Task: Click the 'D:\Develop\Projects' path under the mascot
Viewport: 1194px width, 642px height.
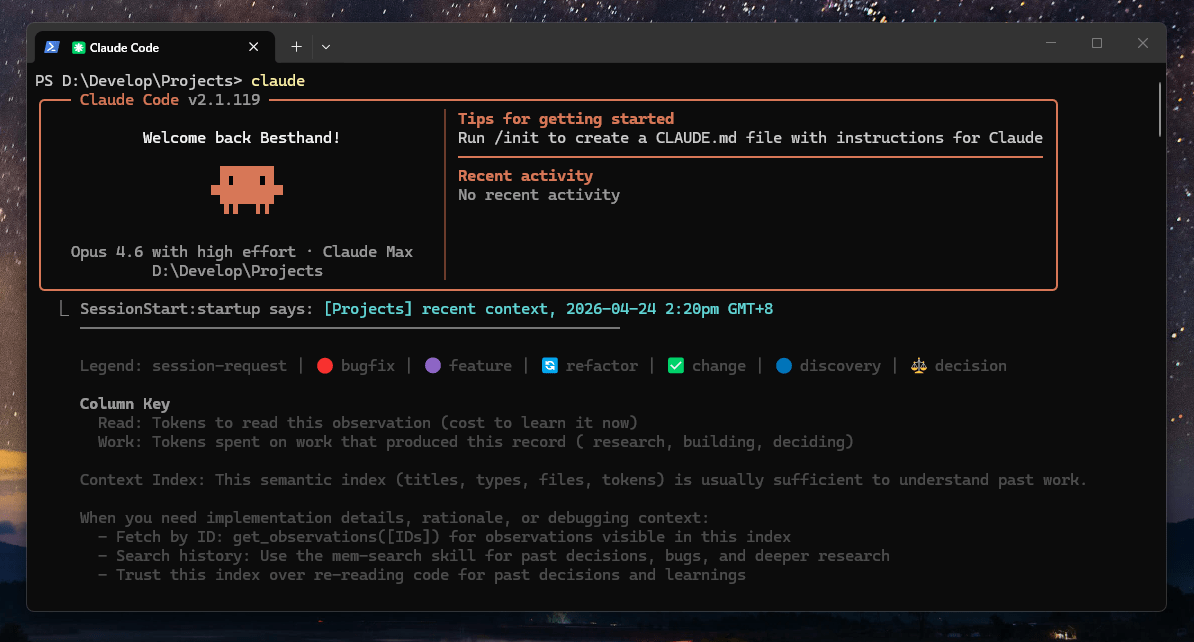Action: pyautogui.click(x=237, y=271)
